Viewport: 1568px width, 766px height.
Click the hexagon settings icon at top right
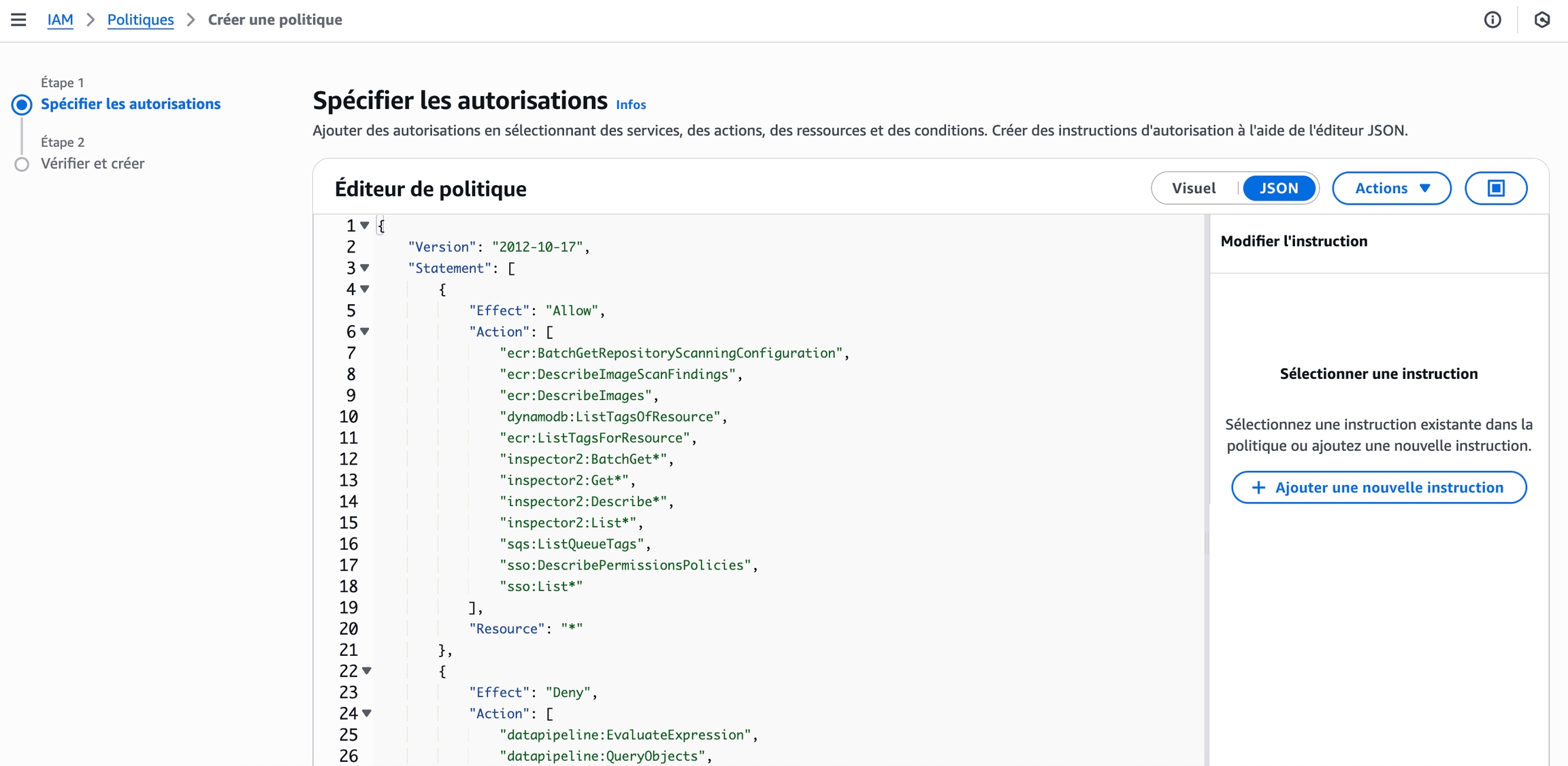coord(1542,20)
